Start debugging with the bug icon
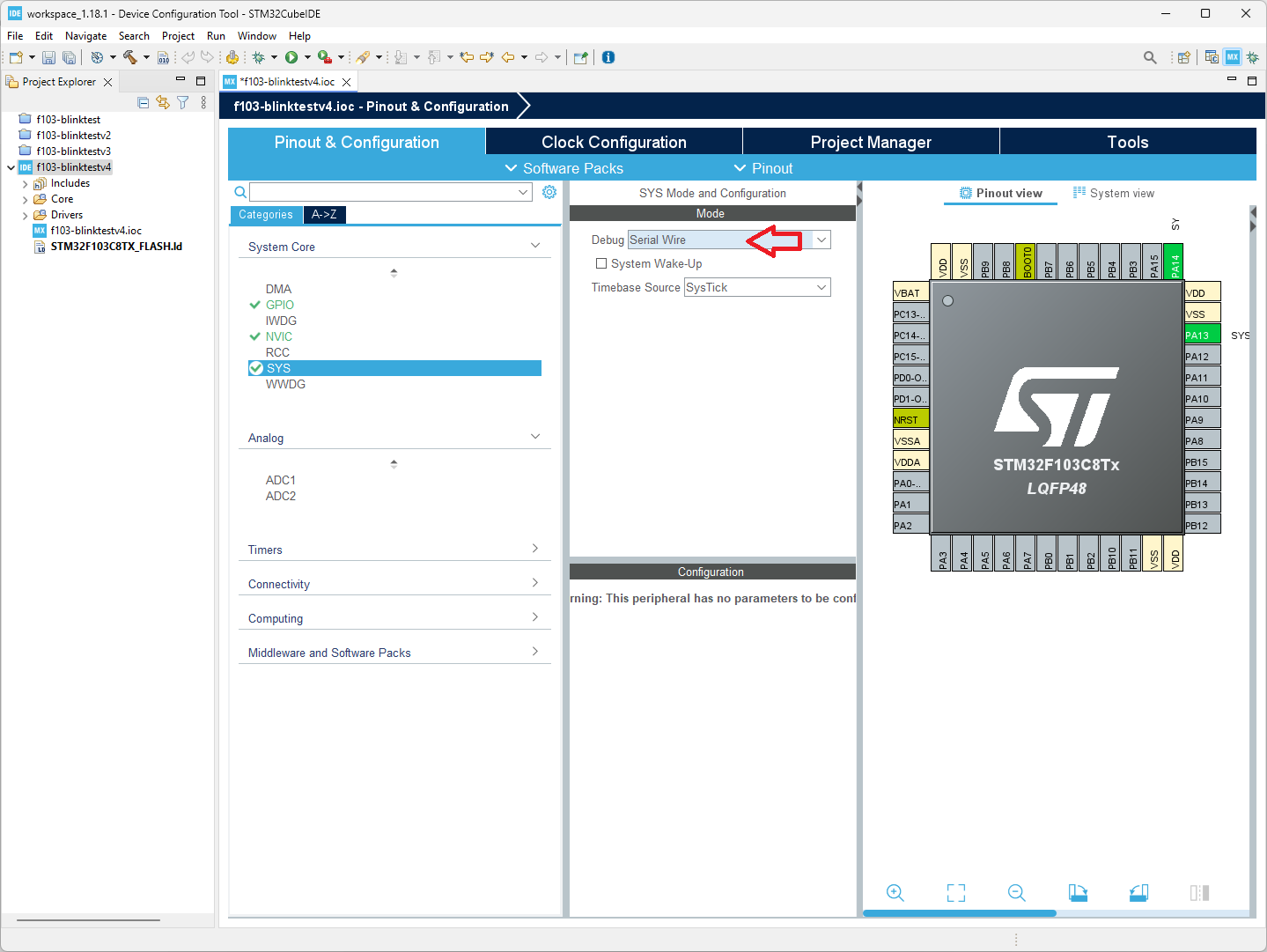Image resolution: width=1267 pixels, height=952 pixels. (259, 56)
